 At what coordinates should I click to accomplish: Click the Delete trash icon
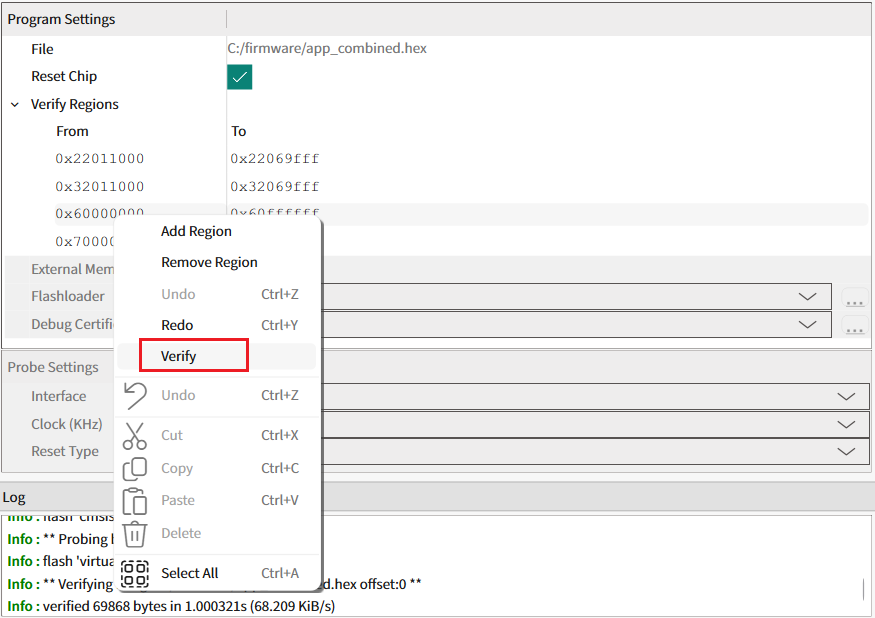pos(135,534)
